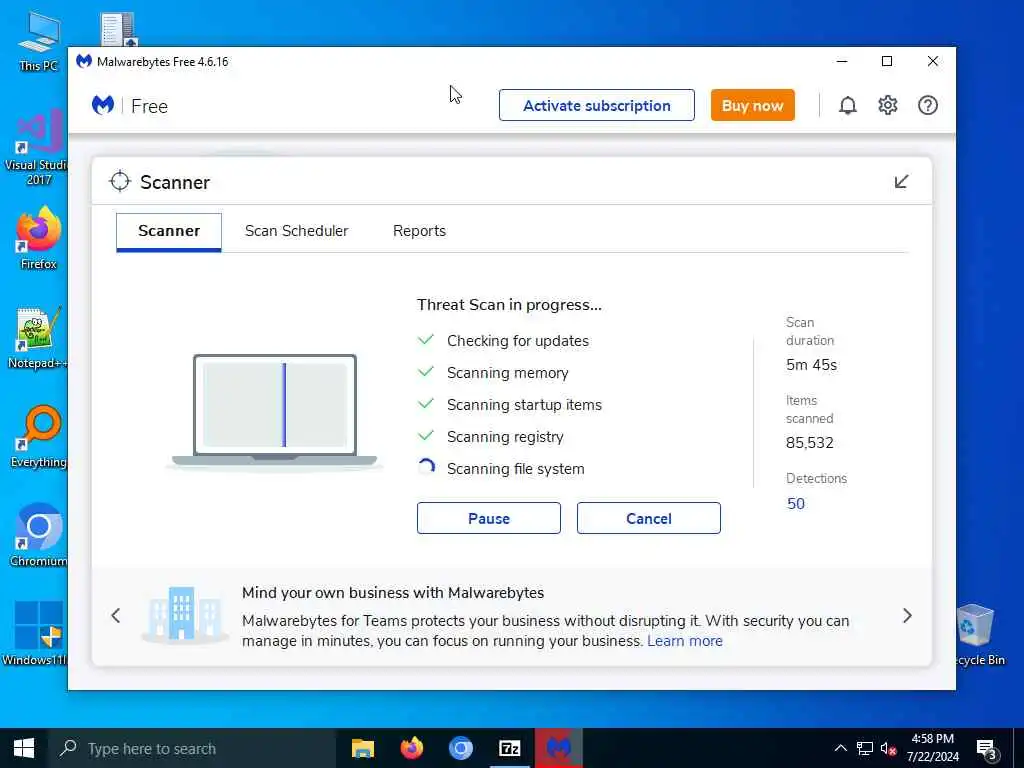The width and height of the screenshot is (1024, 768).
Task: Click the taskbar search box
Action: tap(191, 748)
